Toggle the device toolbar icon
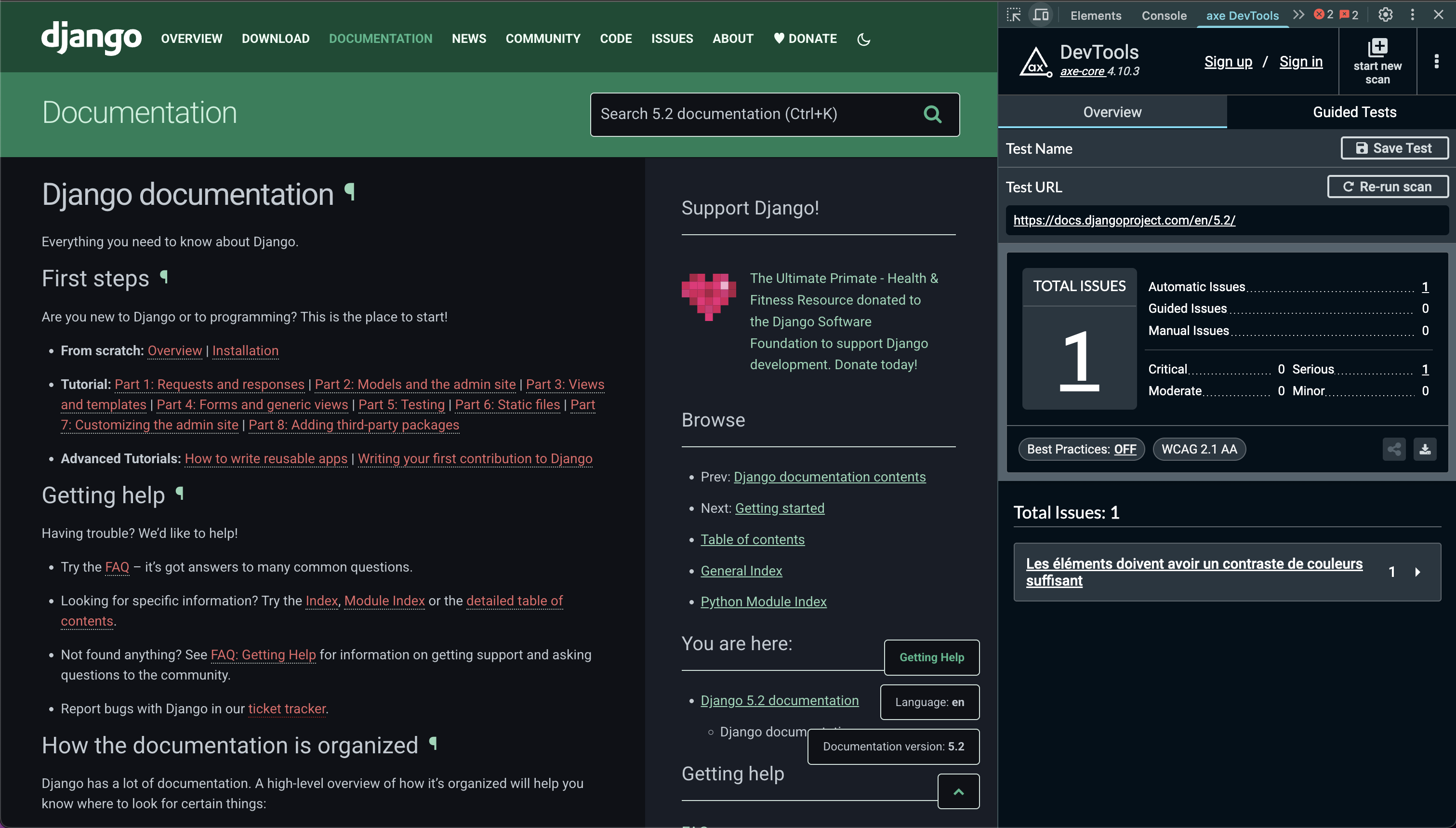The width and height of the screenshot is (1456, 828). tap(1041, 15)
